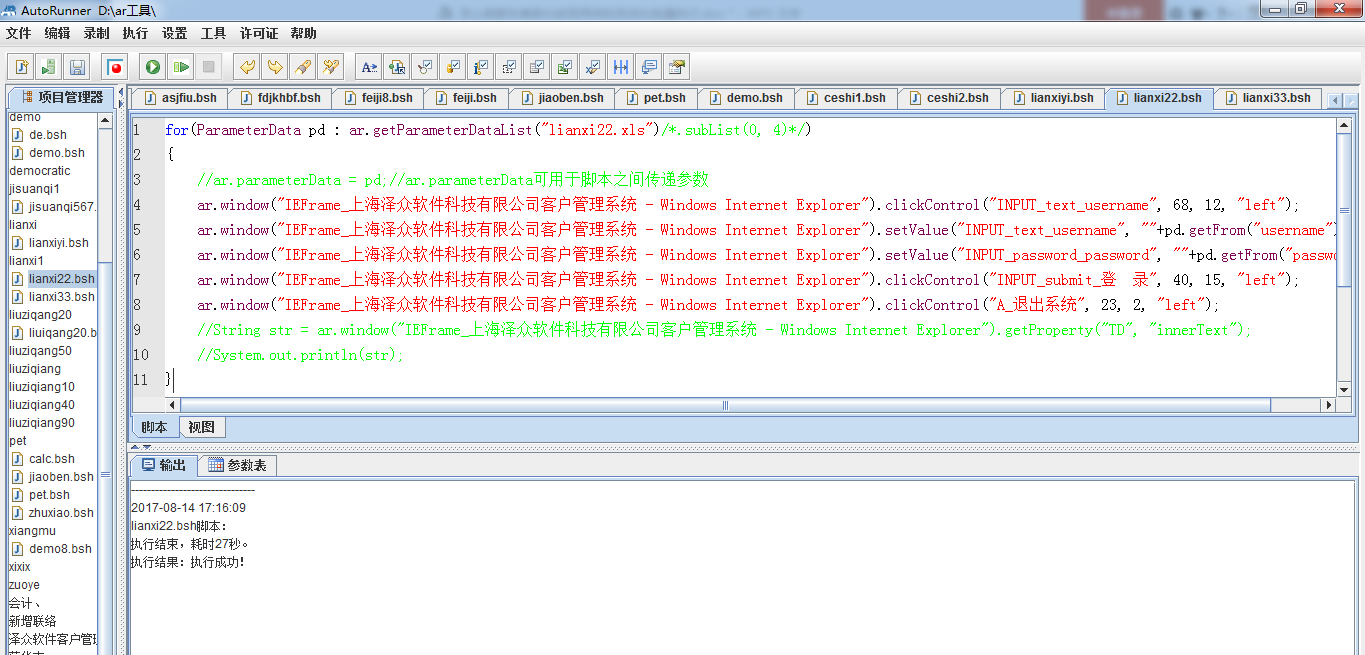This screenshot has width=1365, height=655.
Task: Select the 项目管理器 panel tab
Action: point(60,97)
